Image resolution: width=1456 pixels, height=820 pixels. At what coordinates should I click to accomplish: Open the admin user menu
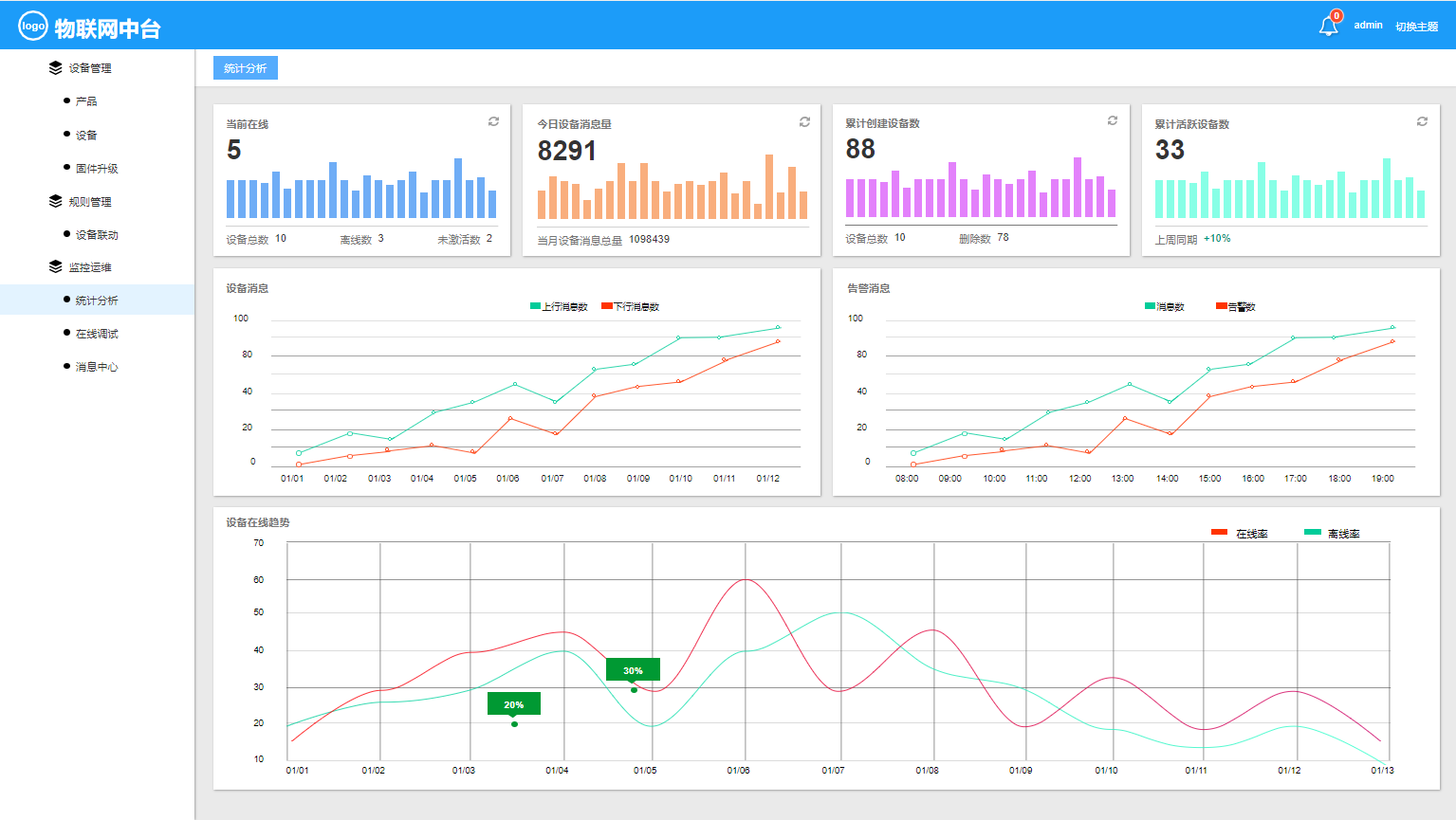(1368, 26)
